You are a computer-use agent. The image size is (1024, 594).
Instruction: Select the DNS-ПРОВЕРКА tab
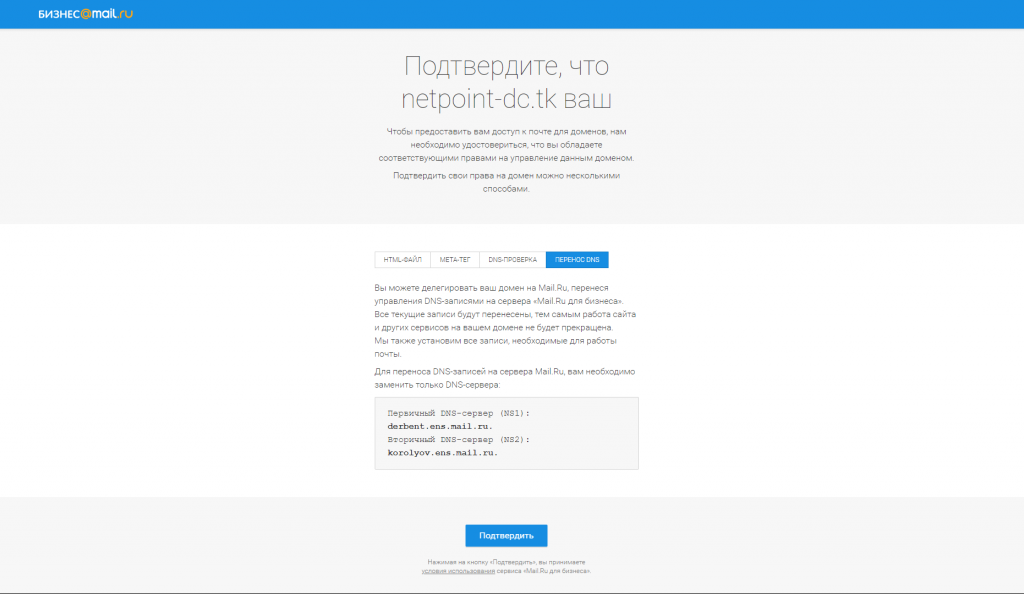click(512, 260)
